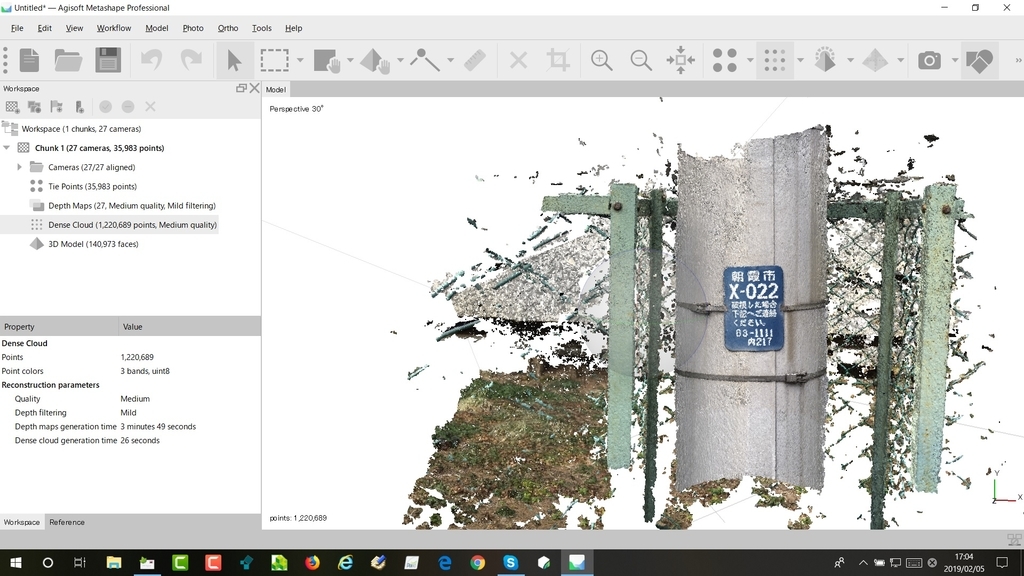Screen dimensions: 1024x576
Task: Select the Navigation arrow tool
Action: [x=234, y=60]
